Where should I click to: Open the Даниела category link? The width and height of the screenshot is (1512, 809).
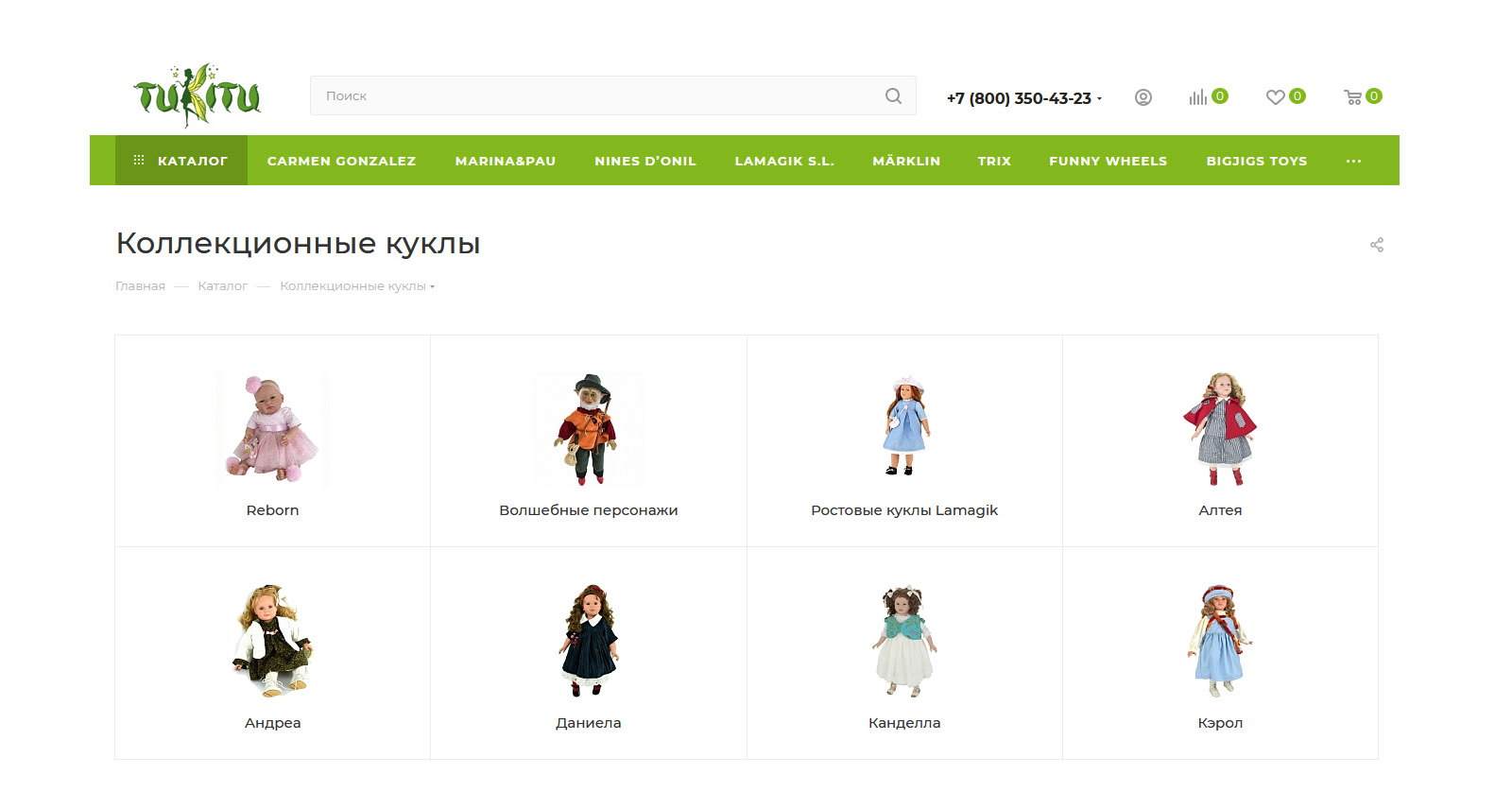coord(589,723)
